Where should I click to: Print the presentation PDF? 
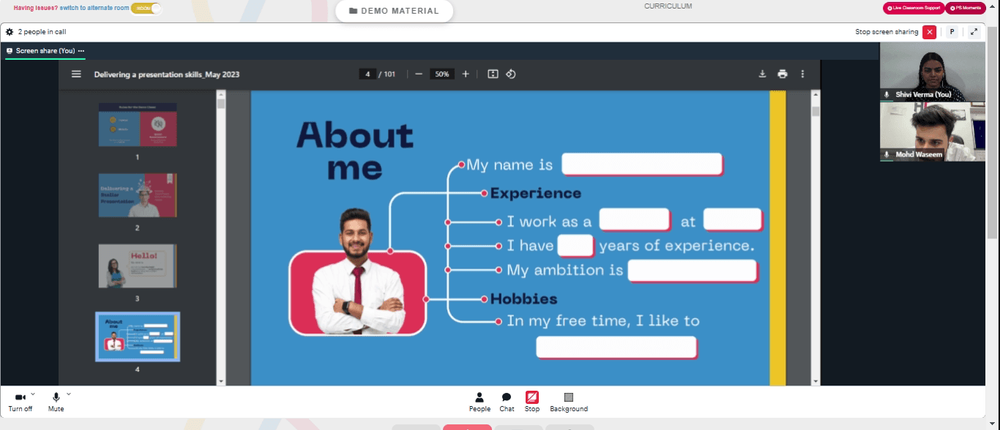783,74
